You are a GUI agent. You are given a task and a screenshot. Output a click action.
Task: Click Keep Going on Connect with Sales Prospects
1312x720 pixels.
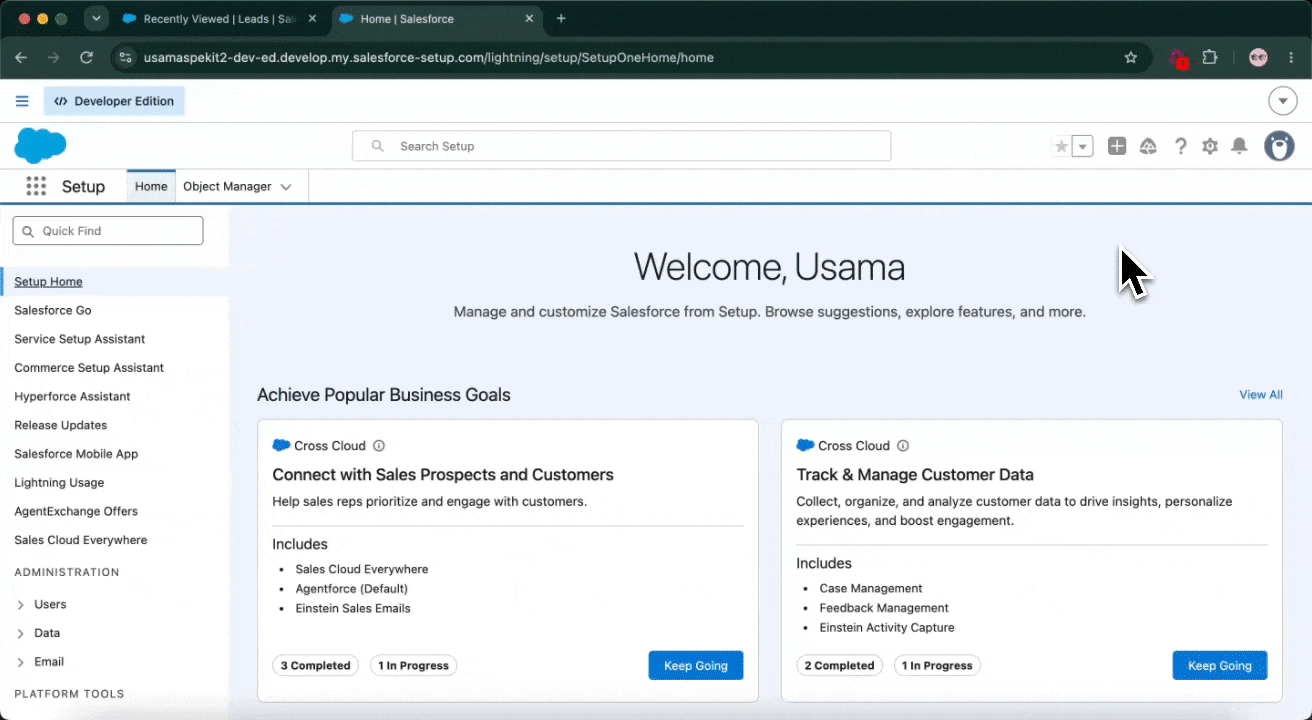point(696,666)
